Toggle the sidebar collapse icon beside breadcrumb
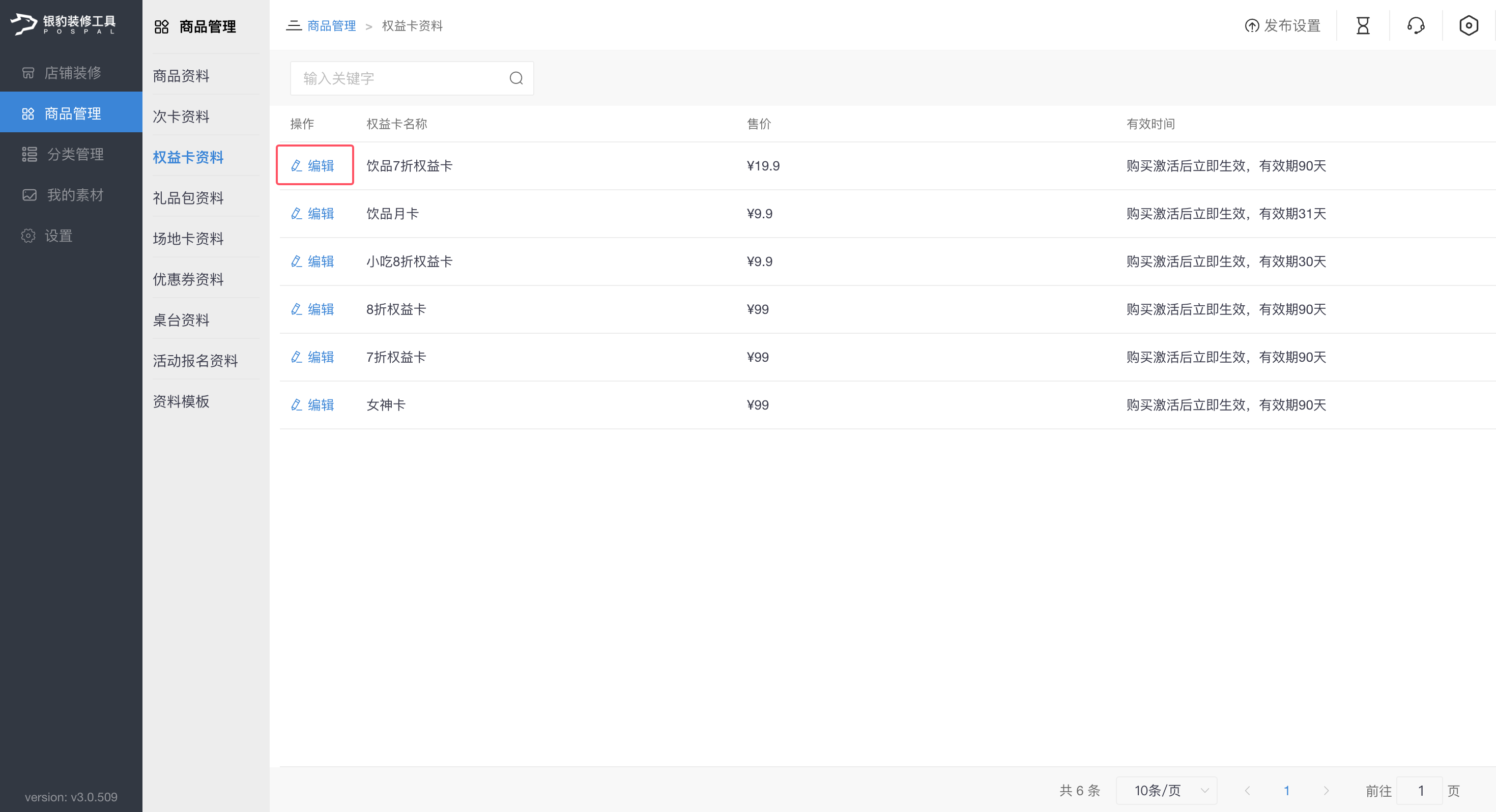 293,25
